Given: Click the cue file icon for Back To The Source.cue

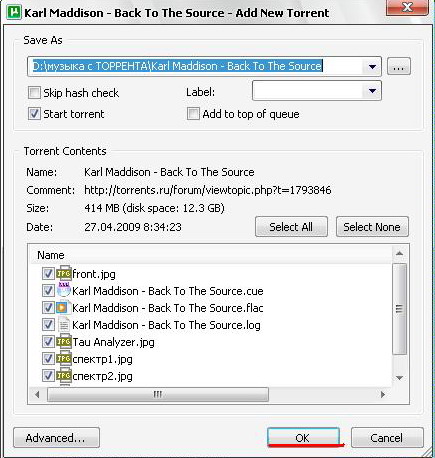Looking at the screenshot, I should pos(64,290).
